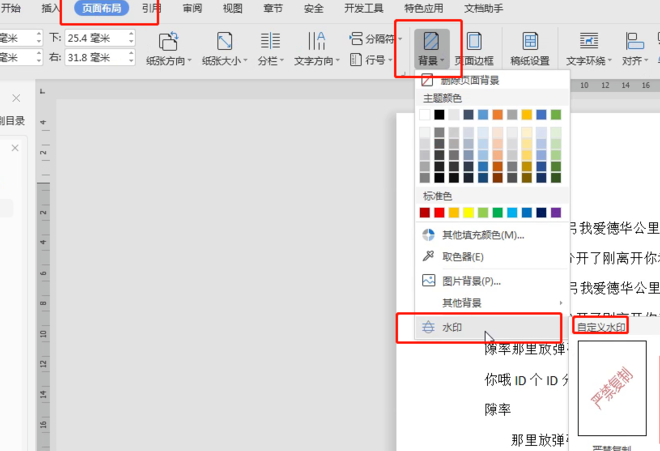Expand the 文字环绕 dropdown arrow
This screenshot has height=451, width=660.
(609, 61)
